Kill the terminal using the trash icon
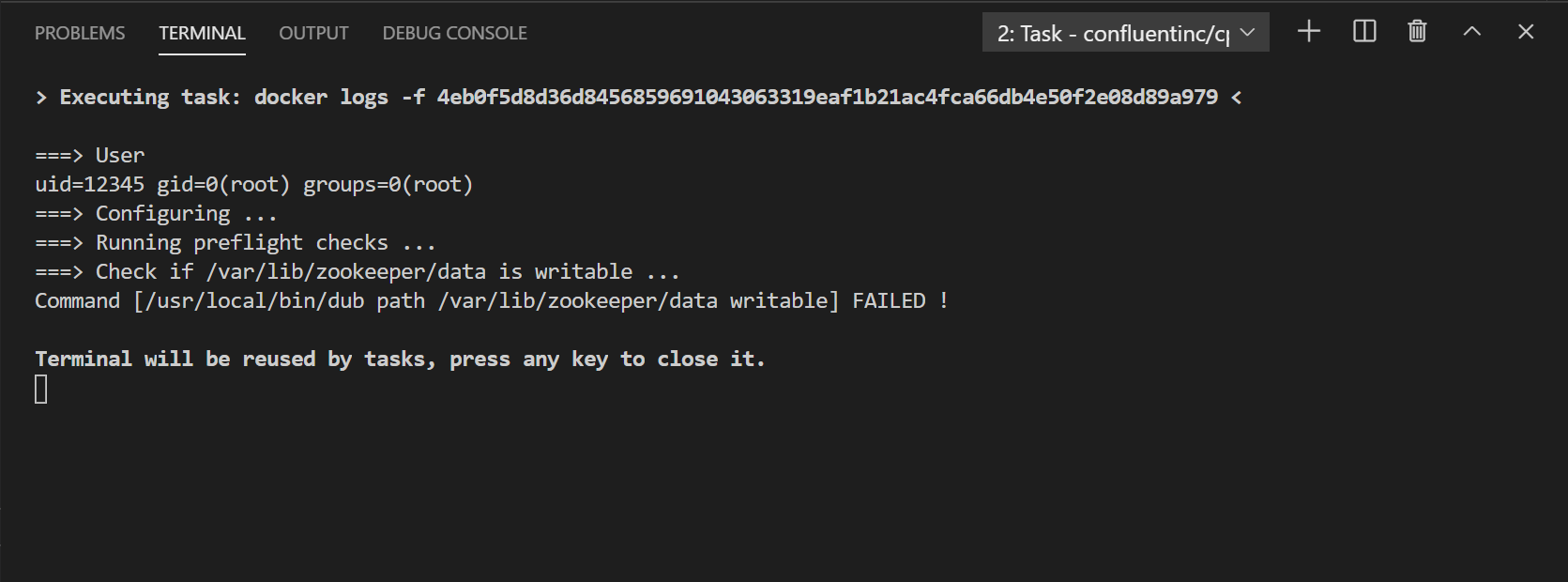This screenshot has height=582, width=1568. 1416,31
